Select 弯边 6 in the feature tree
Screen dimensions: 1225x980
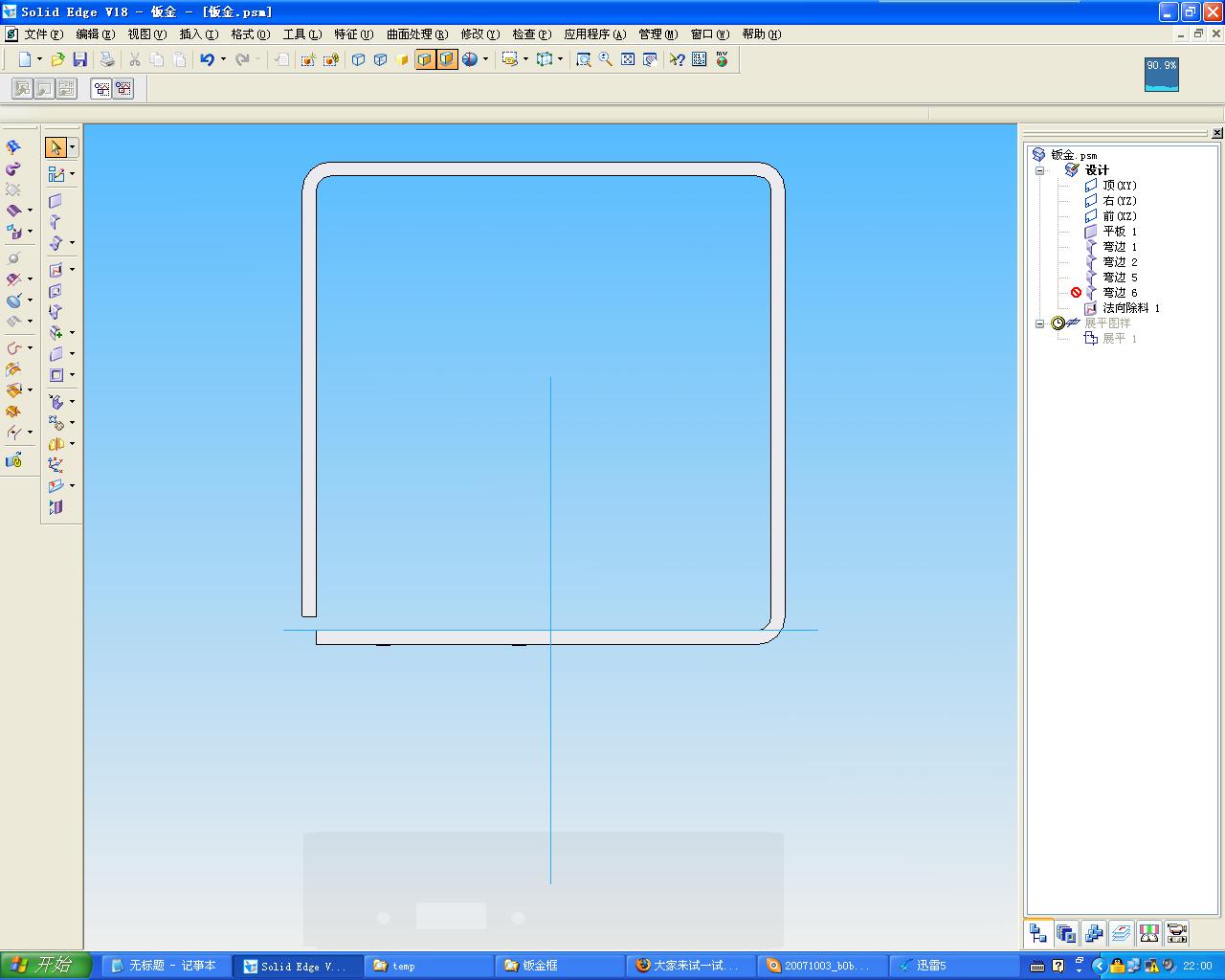pyautogui.click(x=1111, y=293)
